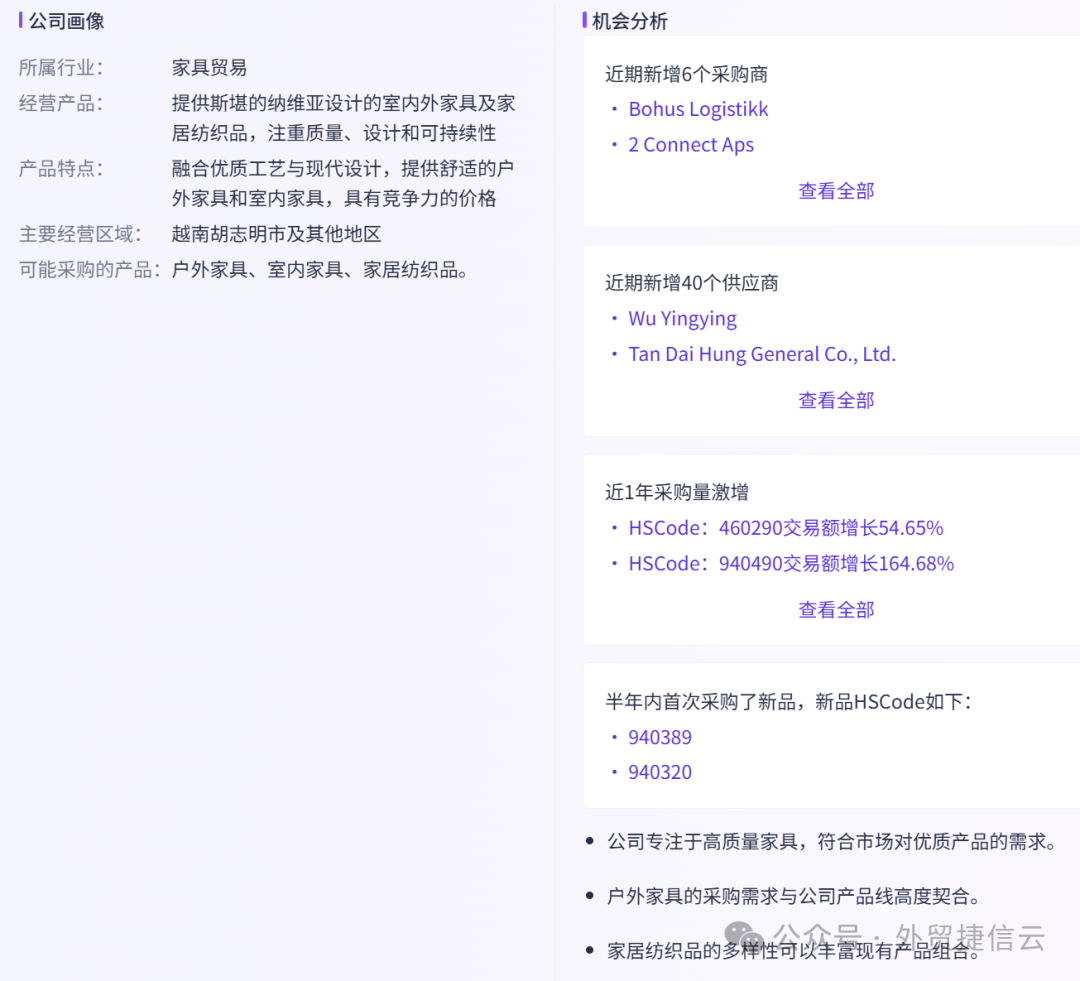Open the new product HSCode 940320 link
This screenshot has width=1080, height=981.
point(660,771)
